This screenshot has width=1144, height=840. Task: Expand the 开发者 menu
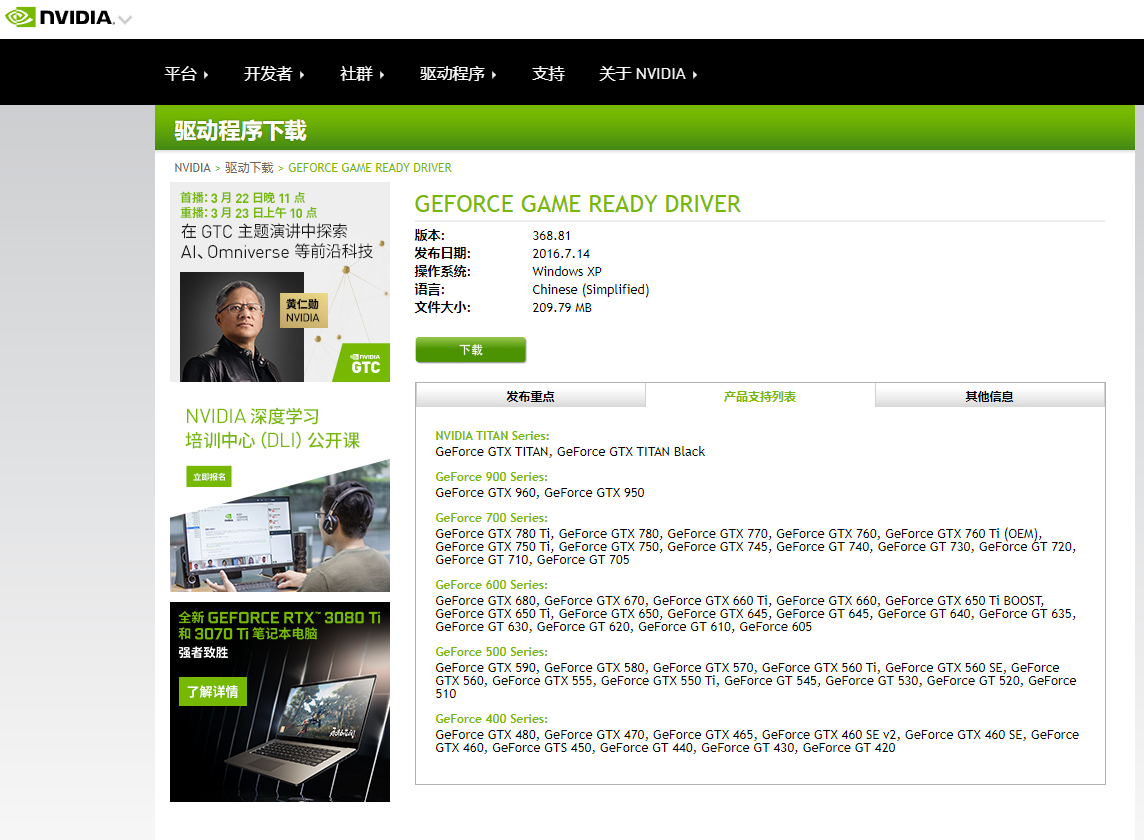pos(274,74)
